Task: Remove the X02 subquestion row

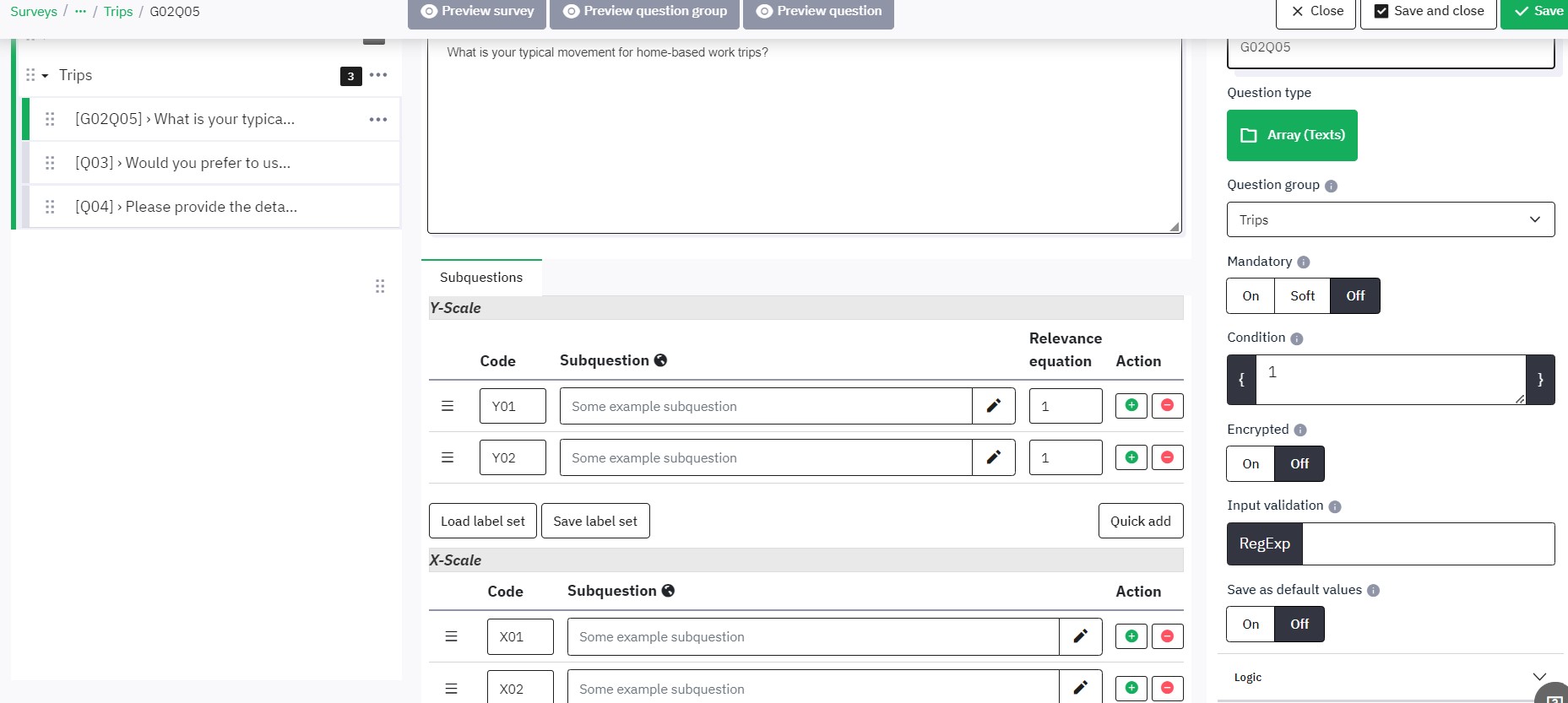Action: point(1167,688)
